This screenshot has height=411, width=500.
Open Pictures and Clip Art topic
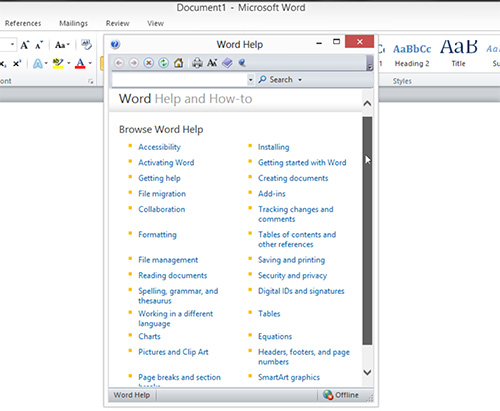click(173, 352)
